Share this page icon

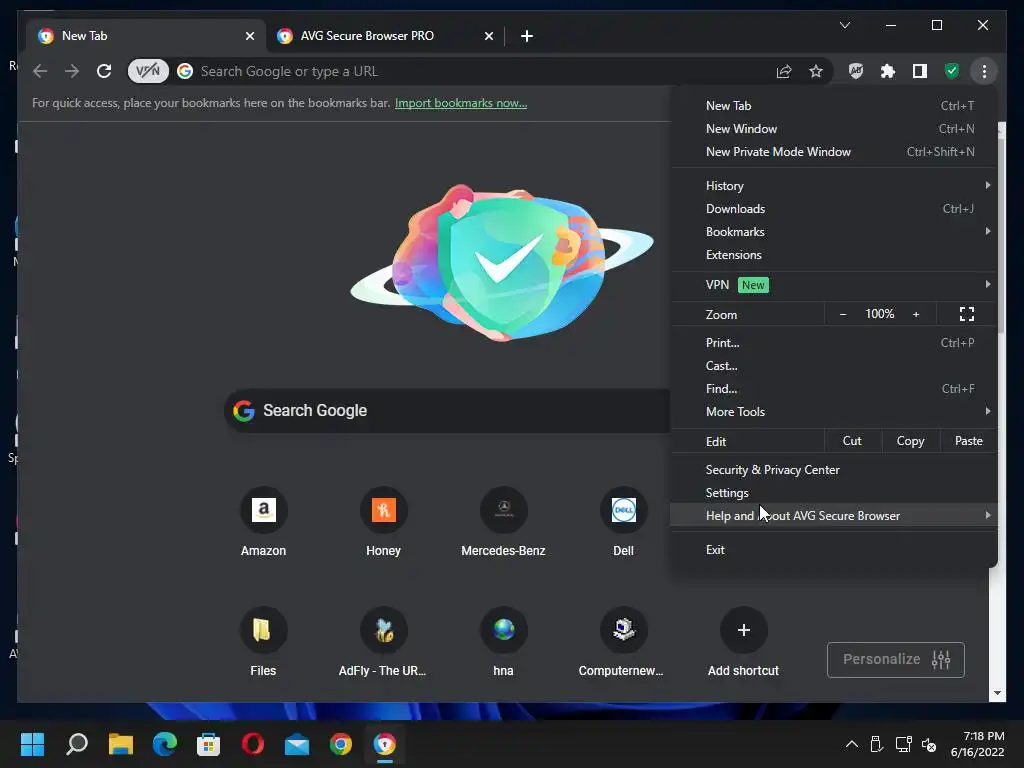pyautogui.click(x=784, y=71)
